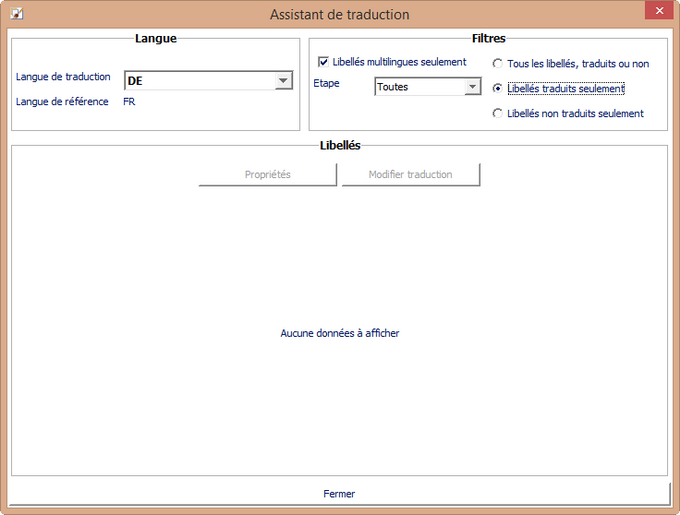Click the Filtres group header
Image resolution: width=680 pixels, height=515 pixels.
[488, 39]
